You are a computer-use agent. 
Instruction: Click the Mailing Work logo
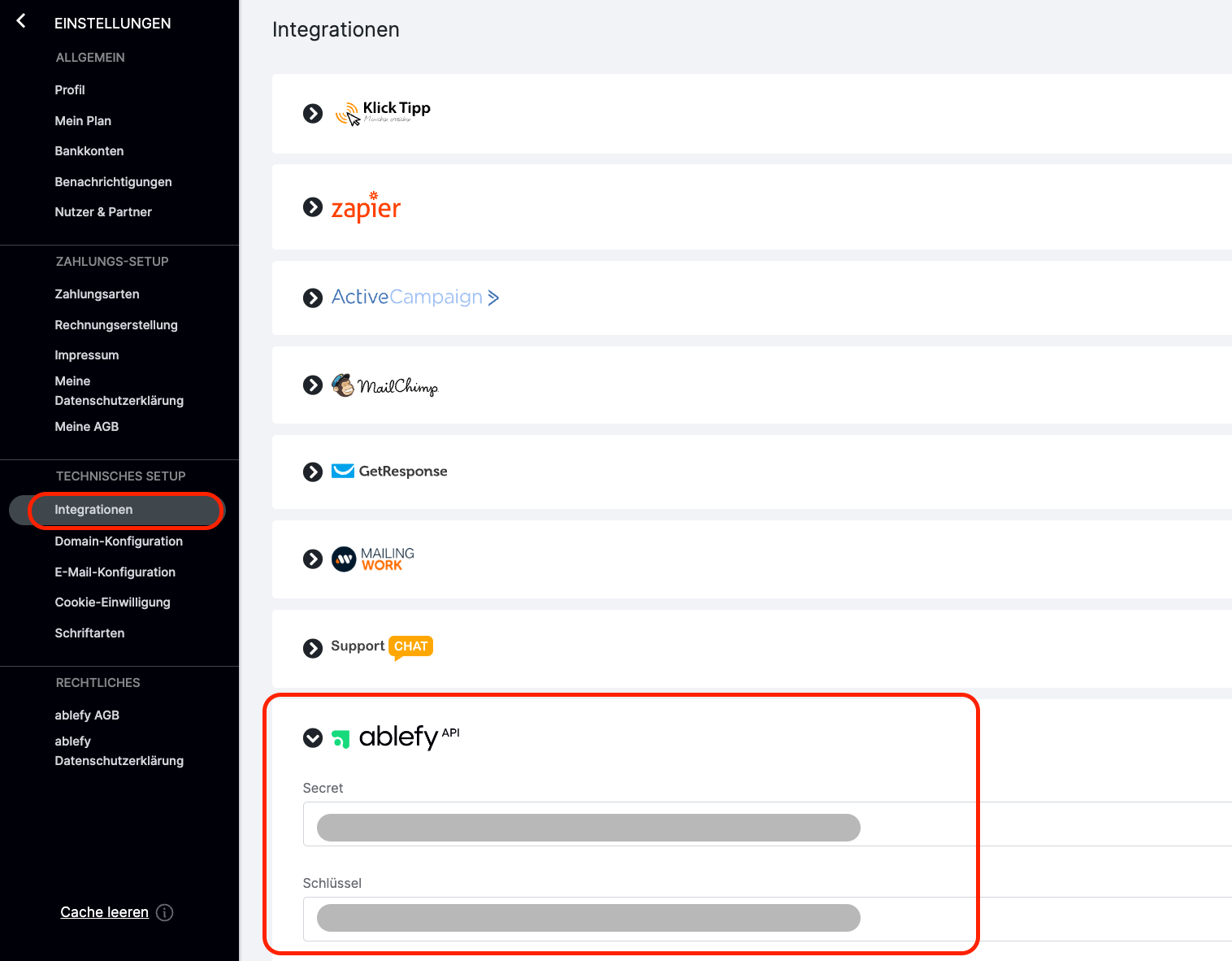(x=373, y=559)
